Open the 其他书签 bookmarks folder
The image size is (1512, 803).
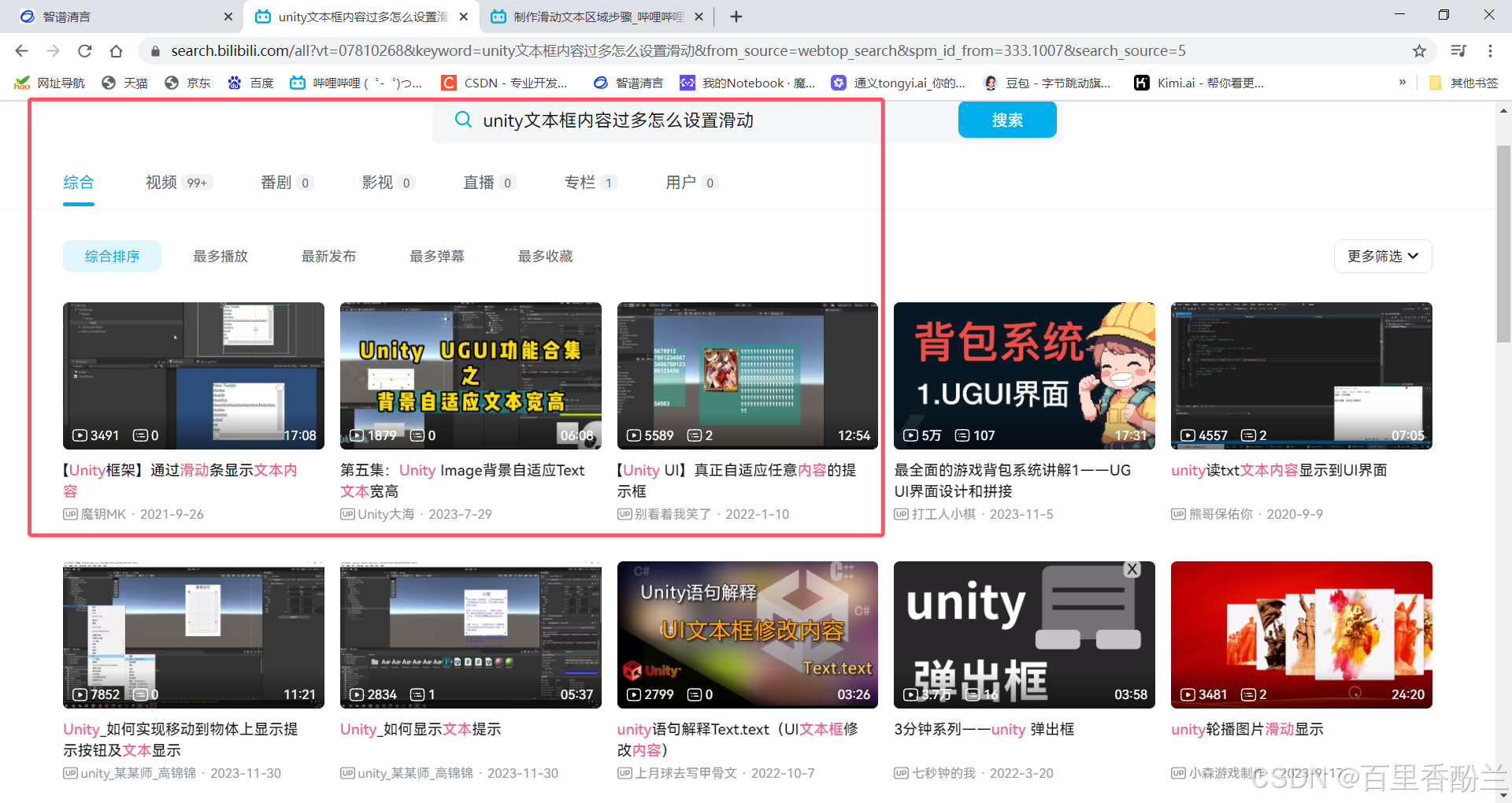point(1464,83)
